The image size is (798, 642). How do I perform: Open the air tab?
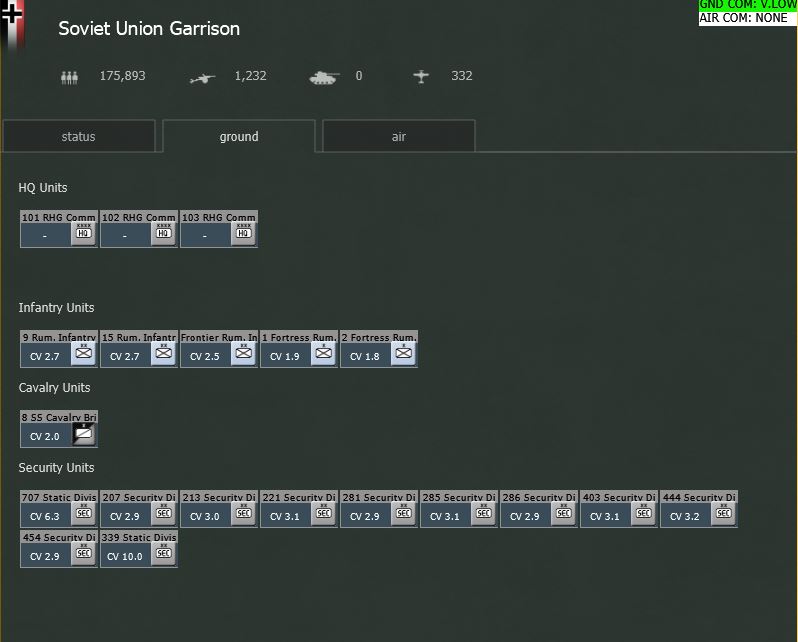point(399,136)
